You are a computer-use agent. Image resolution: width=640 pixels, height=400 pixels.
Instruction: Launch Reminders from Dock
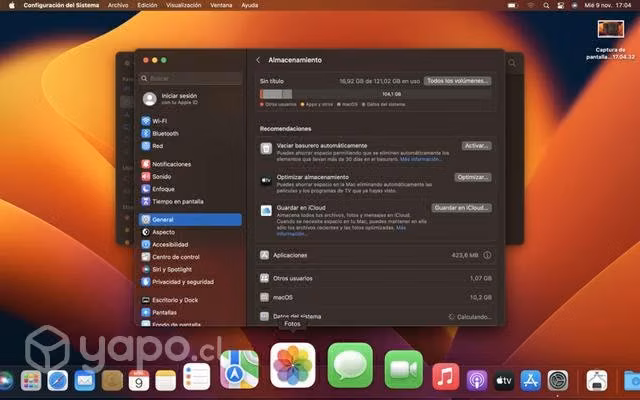[196, 376]
